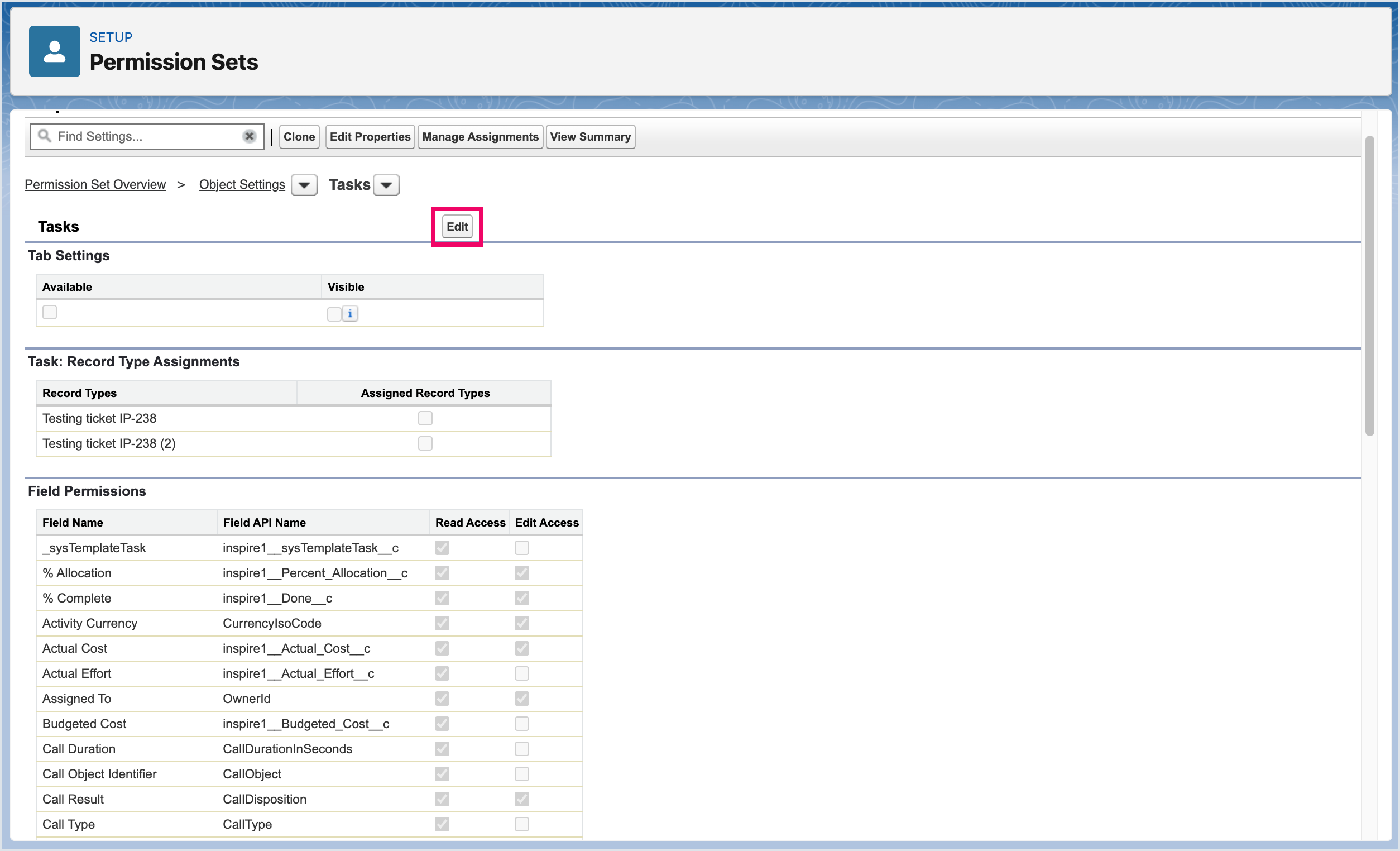1400x851 pixels.
Task: Click Manage Assignments
Action: pyautogui.click(x=480, y=137)
